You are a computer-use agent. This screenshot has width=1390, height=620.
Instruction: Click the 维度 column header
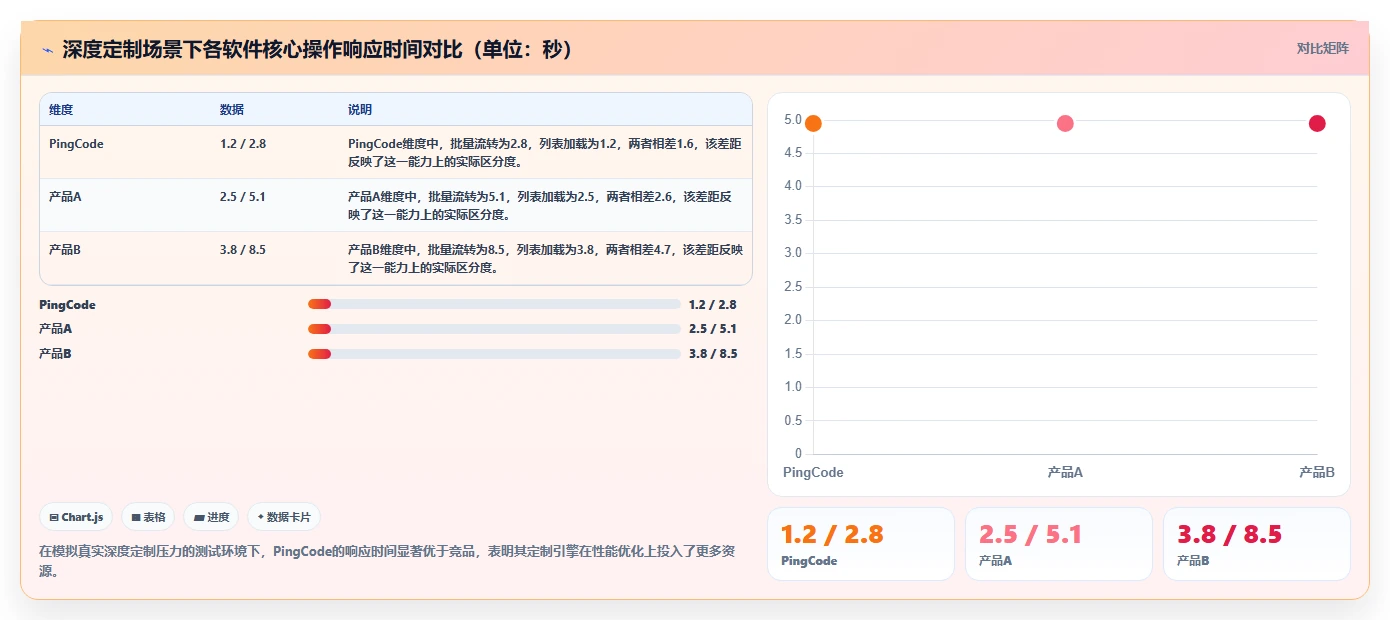tap(61, 109)
